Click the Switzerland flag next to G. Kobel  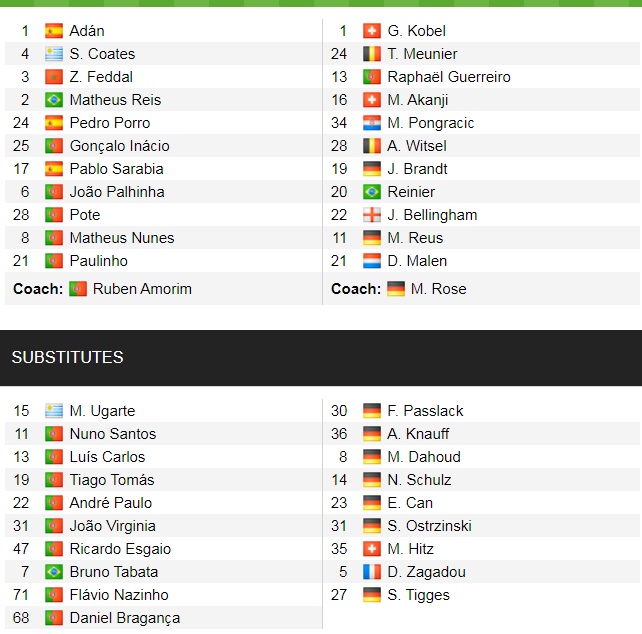pyautogui.click(x=372, y=31)
